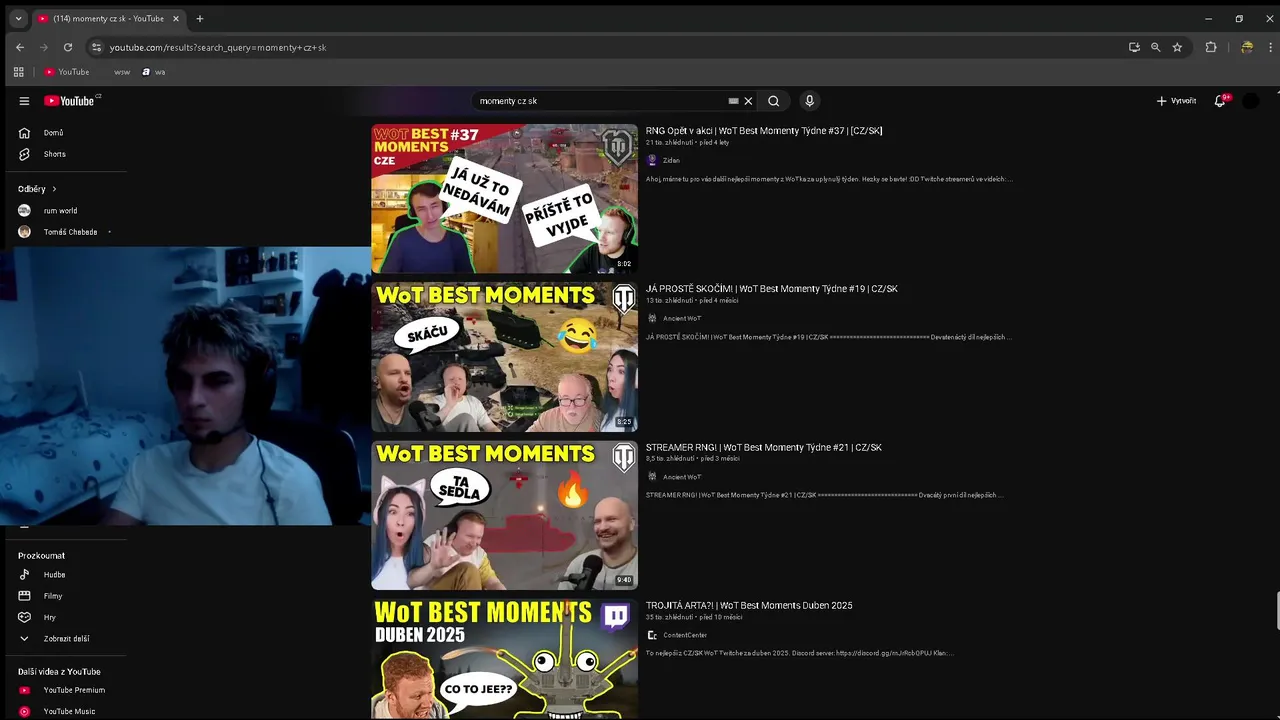The width and height of the screenshot is (1280, 720).
Task: Open video title 'RNG Opět v akci'
Action: 764,131
